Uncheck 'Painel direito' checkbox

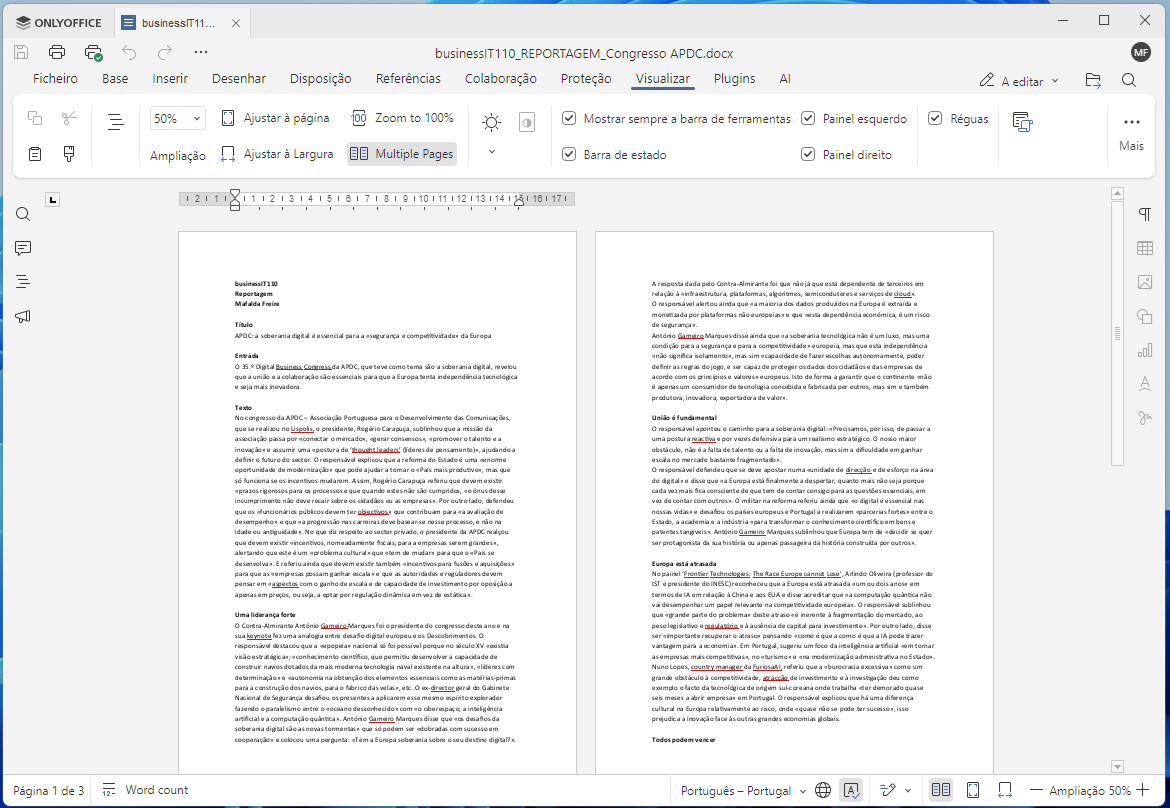coord(807,154)
